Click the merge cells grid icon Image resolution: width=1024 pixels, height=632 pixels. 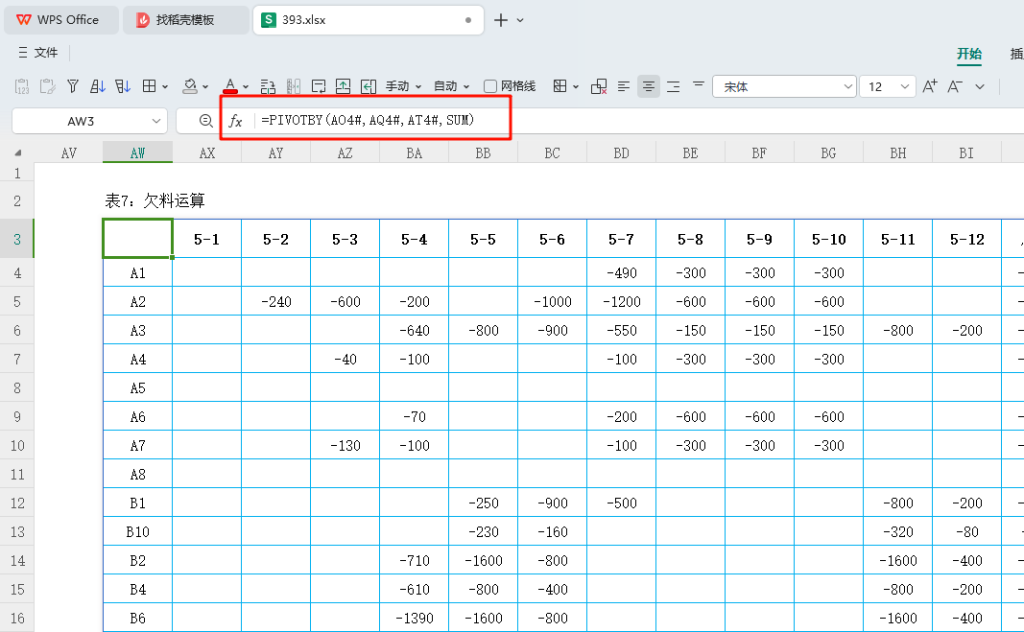coord(560,86)
